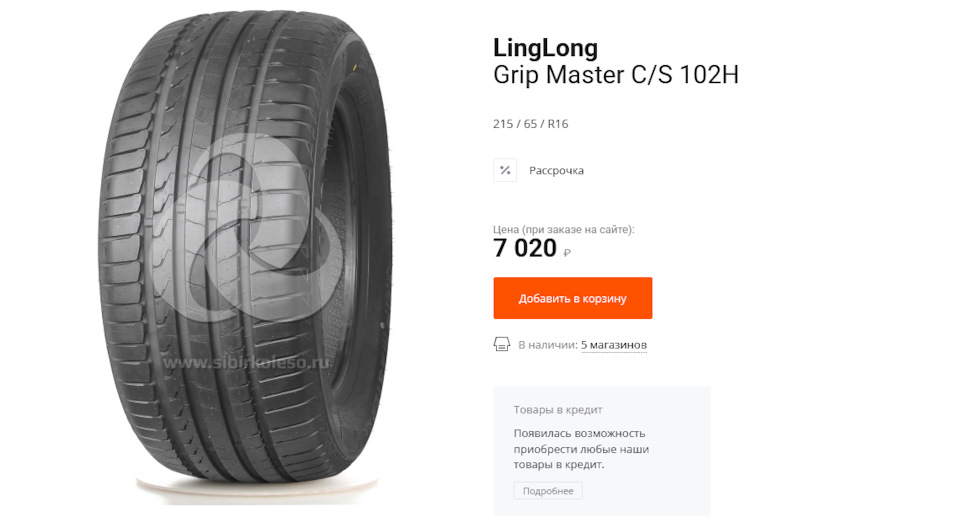Click the percent installment icon
Image resolution: width=960 pixels, height=528 pixels.
pyautogui.click(x=505, y=170)
